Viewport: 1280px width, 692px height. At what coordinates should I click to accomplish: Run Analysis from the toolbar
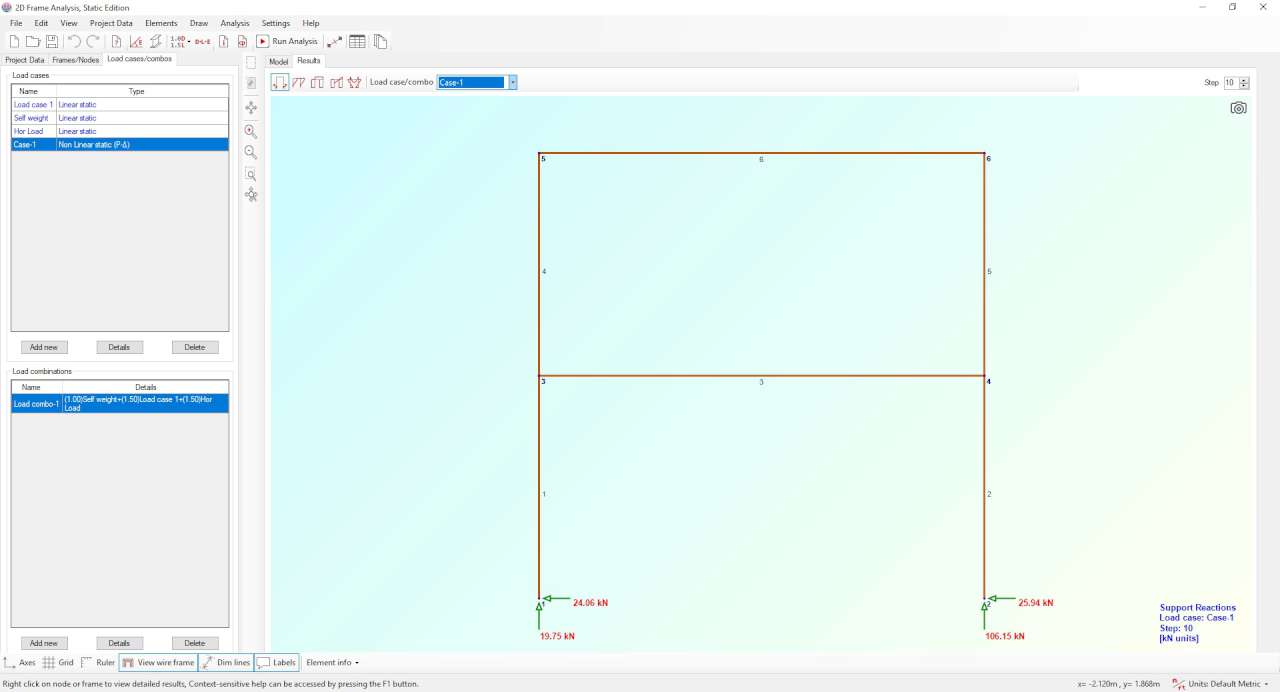pyautogui.click(x=287, y=41)
